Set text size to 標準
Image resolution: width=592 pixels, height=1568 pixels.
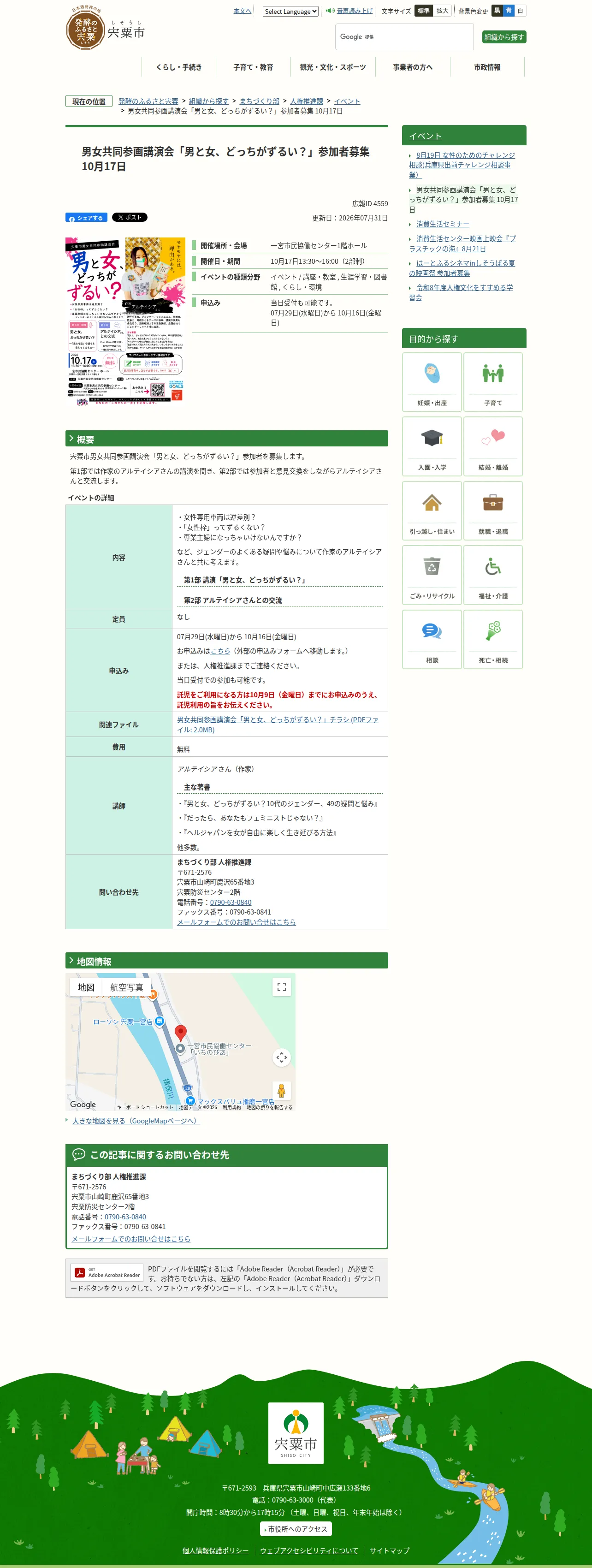tap(423, 11)
